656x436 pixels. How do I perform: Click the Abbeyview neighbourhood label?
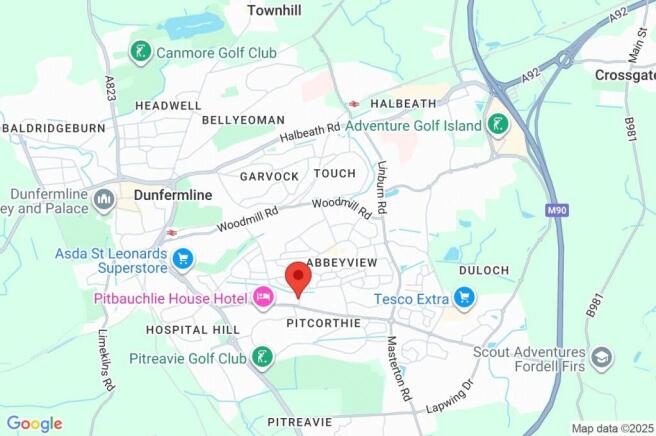click(x=342, y=263)
